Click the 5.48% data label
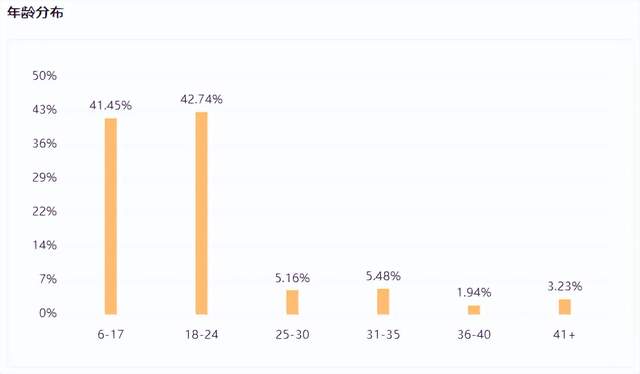This screenshot has width=640, height=374. coord(383,276)
